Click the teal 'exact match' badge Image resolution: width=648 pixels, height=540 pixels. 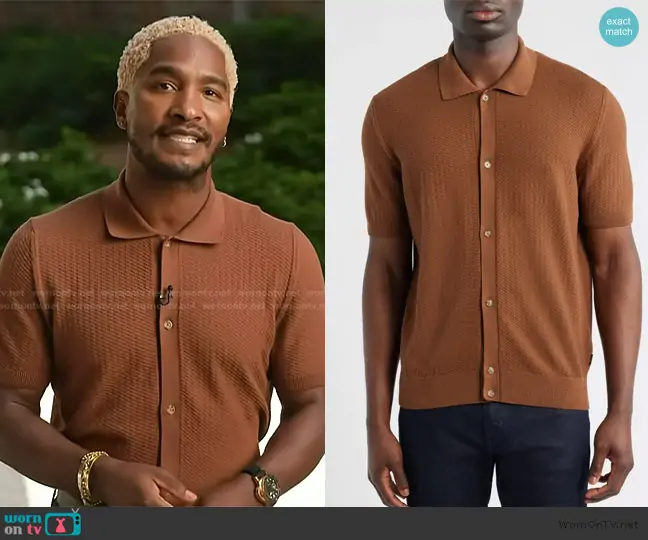[x=619, y=27]
